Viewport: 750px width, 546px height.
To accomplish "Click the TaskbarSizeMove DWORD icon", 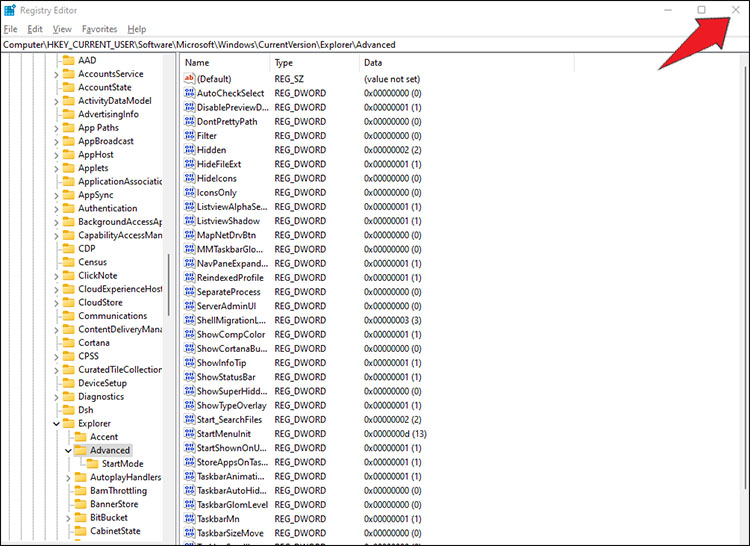I will (189, 533).
